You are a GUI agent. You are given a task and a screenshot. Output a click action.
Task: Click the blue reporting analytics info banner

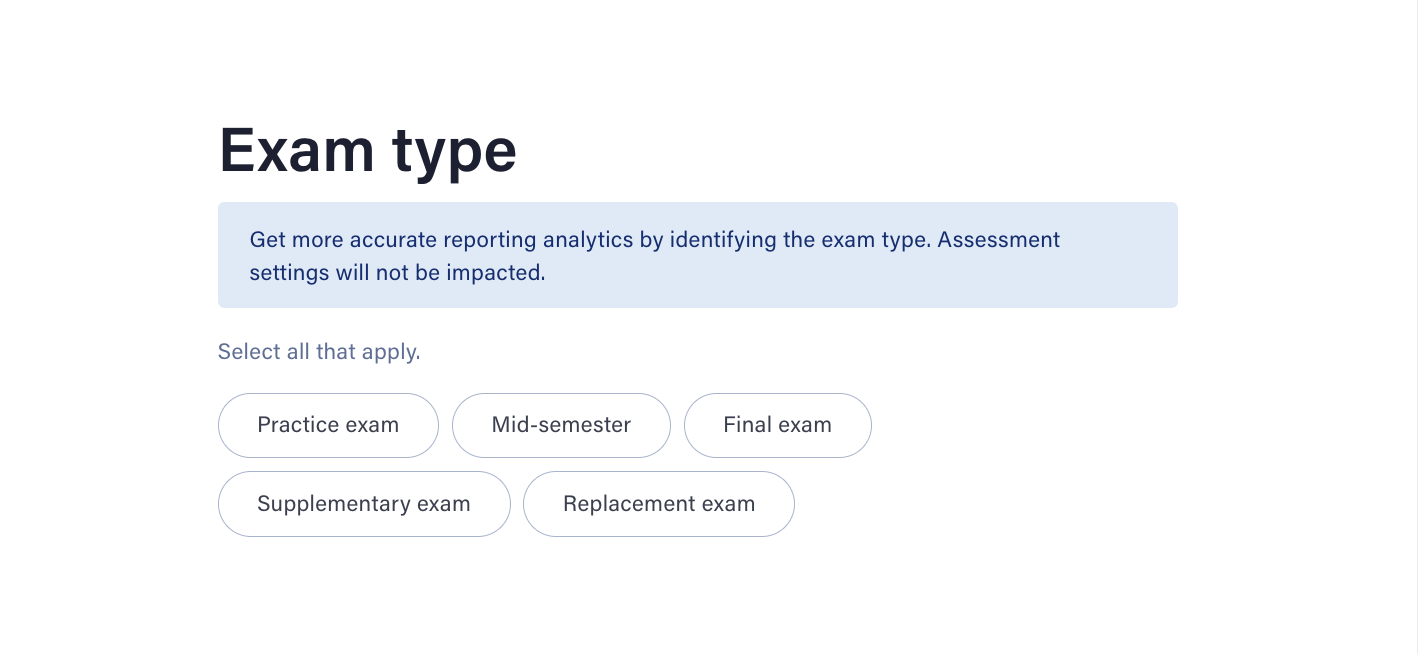[x=698, y=255]
